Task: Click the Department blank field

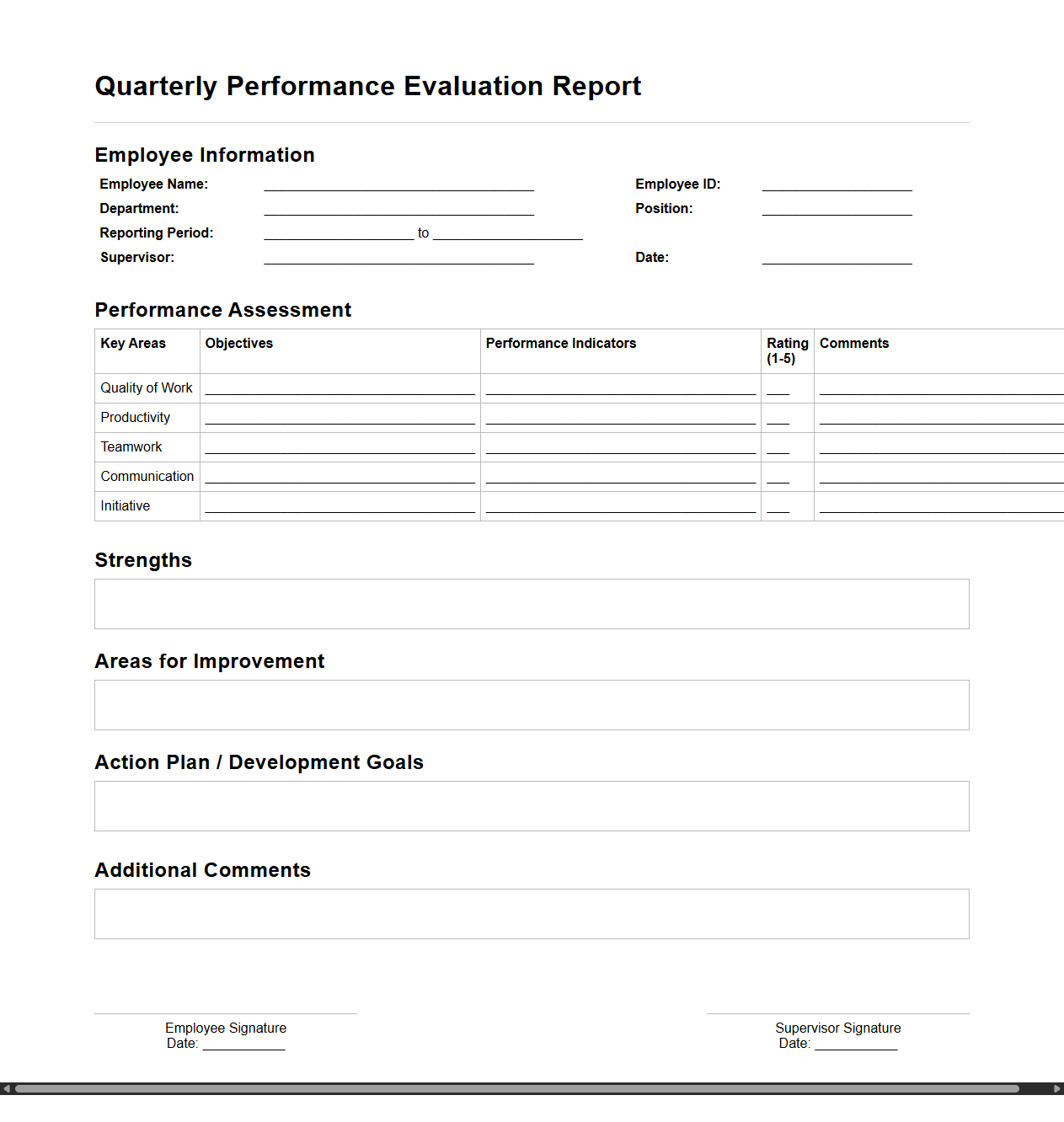Action: coord(399,211)
